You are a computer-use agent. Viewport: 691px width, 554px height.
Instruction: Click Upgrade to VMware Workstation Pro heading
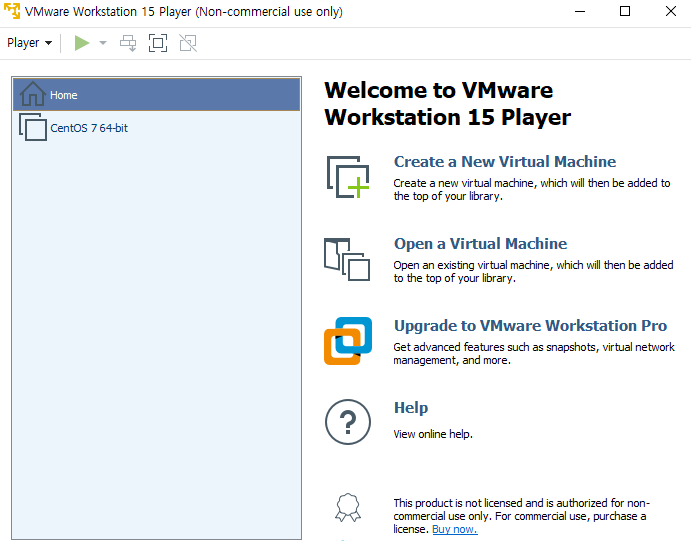[x=531, y=326]
